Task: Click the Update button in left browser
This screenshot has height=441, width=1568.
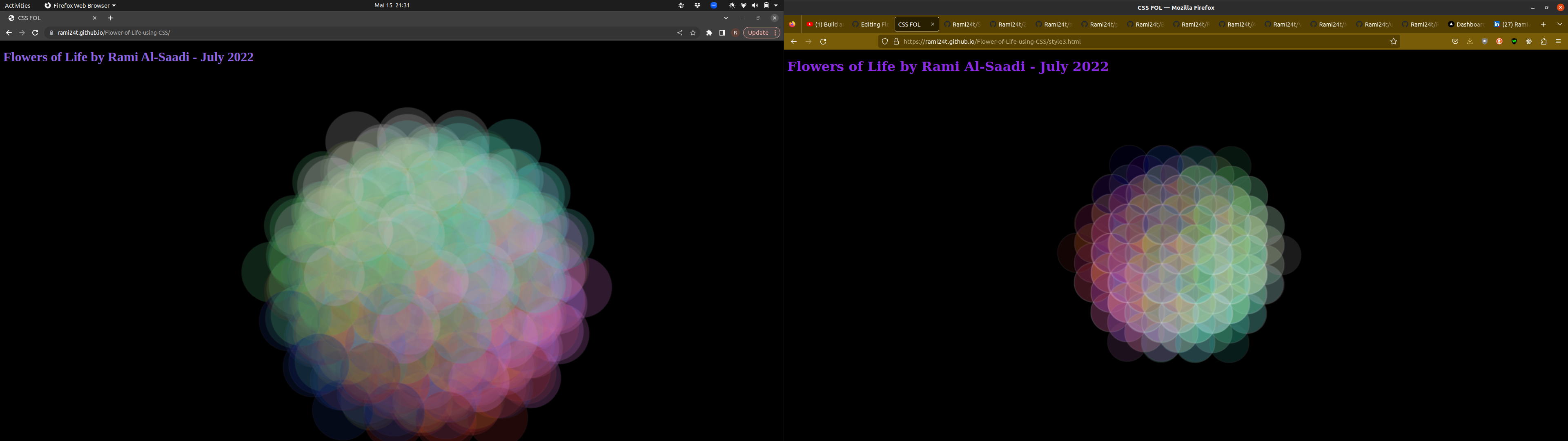Action: pyautogui.click(x=758, y=33)
